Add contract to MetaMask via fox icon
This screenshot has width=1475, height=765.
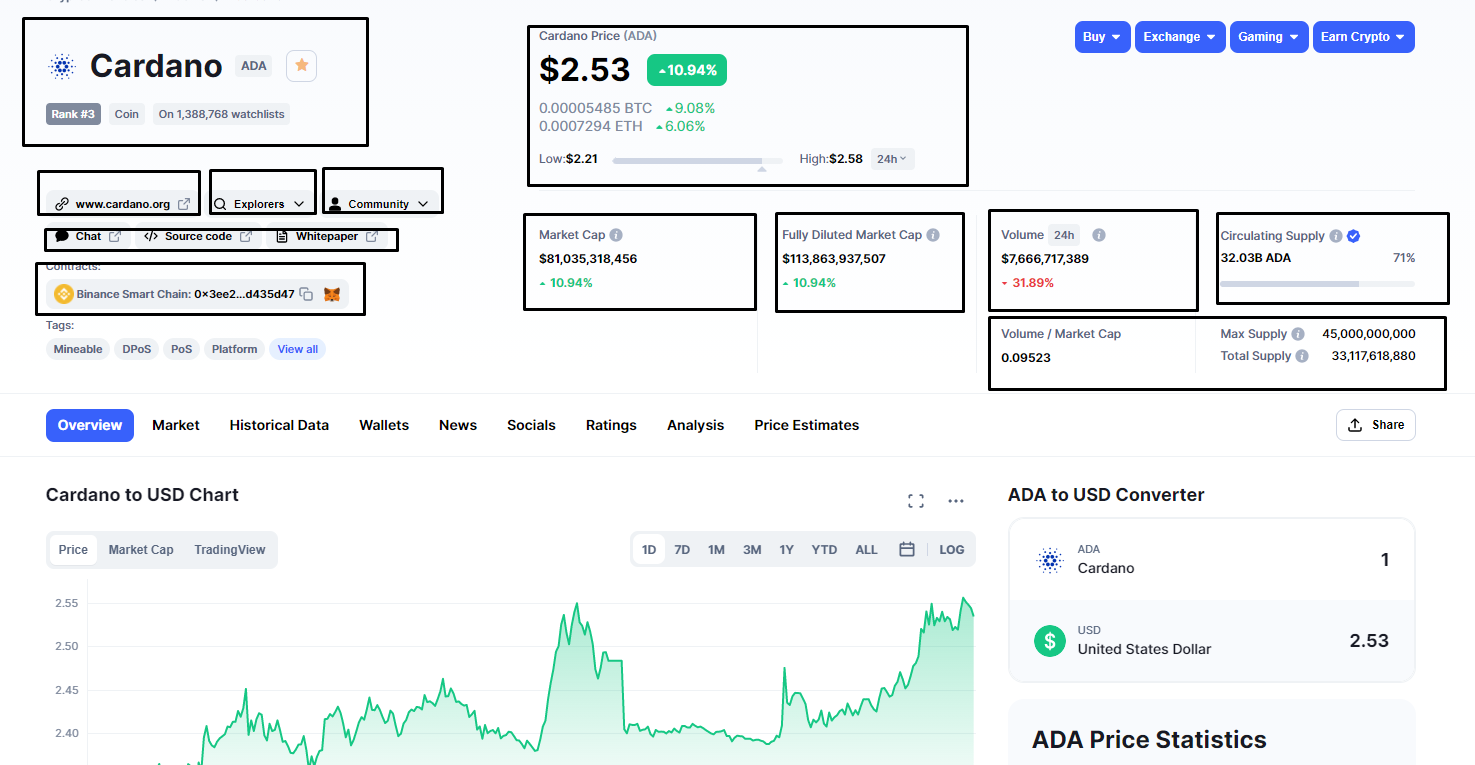click(332, 294)
